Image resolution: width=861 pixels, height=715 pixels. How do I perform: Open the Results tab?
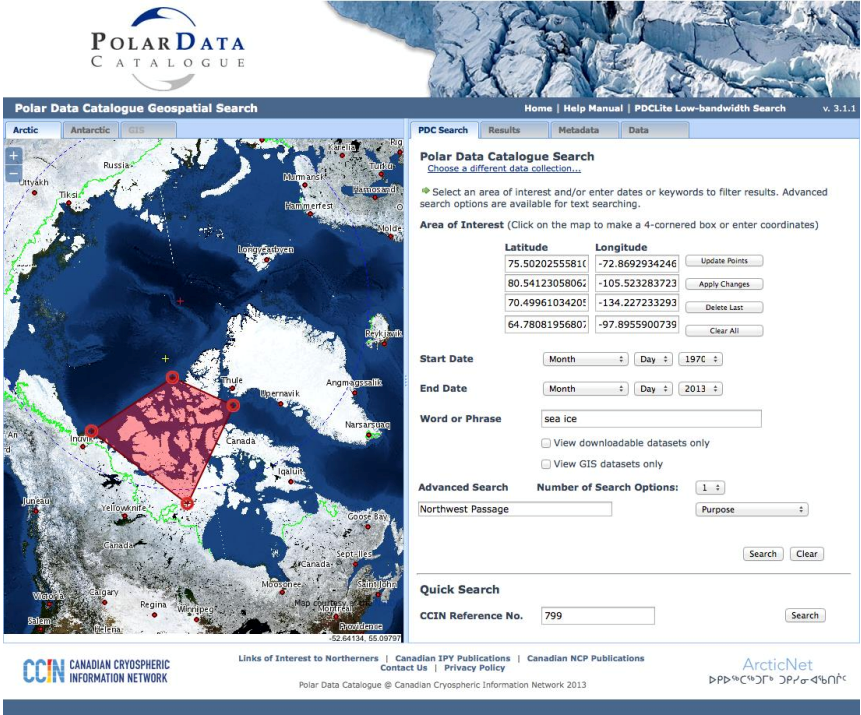click(504, 130)
